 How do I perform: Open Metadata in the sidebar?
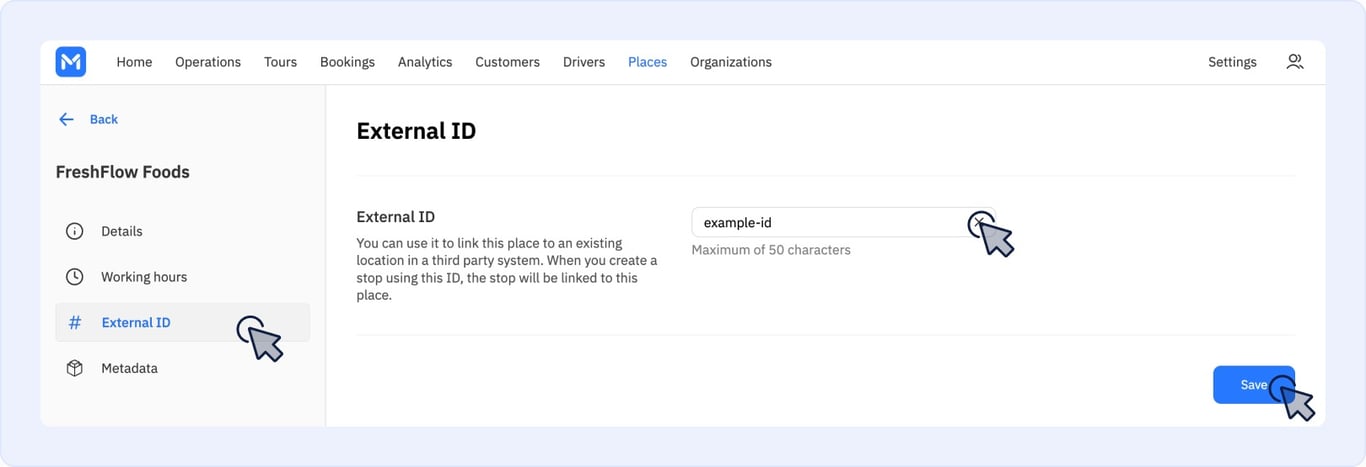[182, 368]
